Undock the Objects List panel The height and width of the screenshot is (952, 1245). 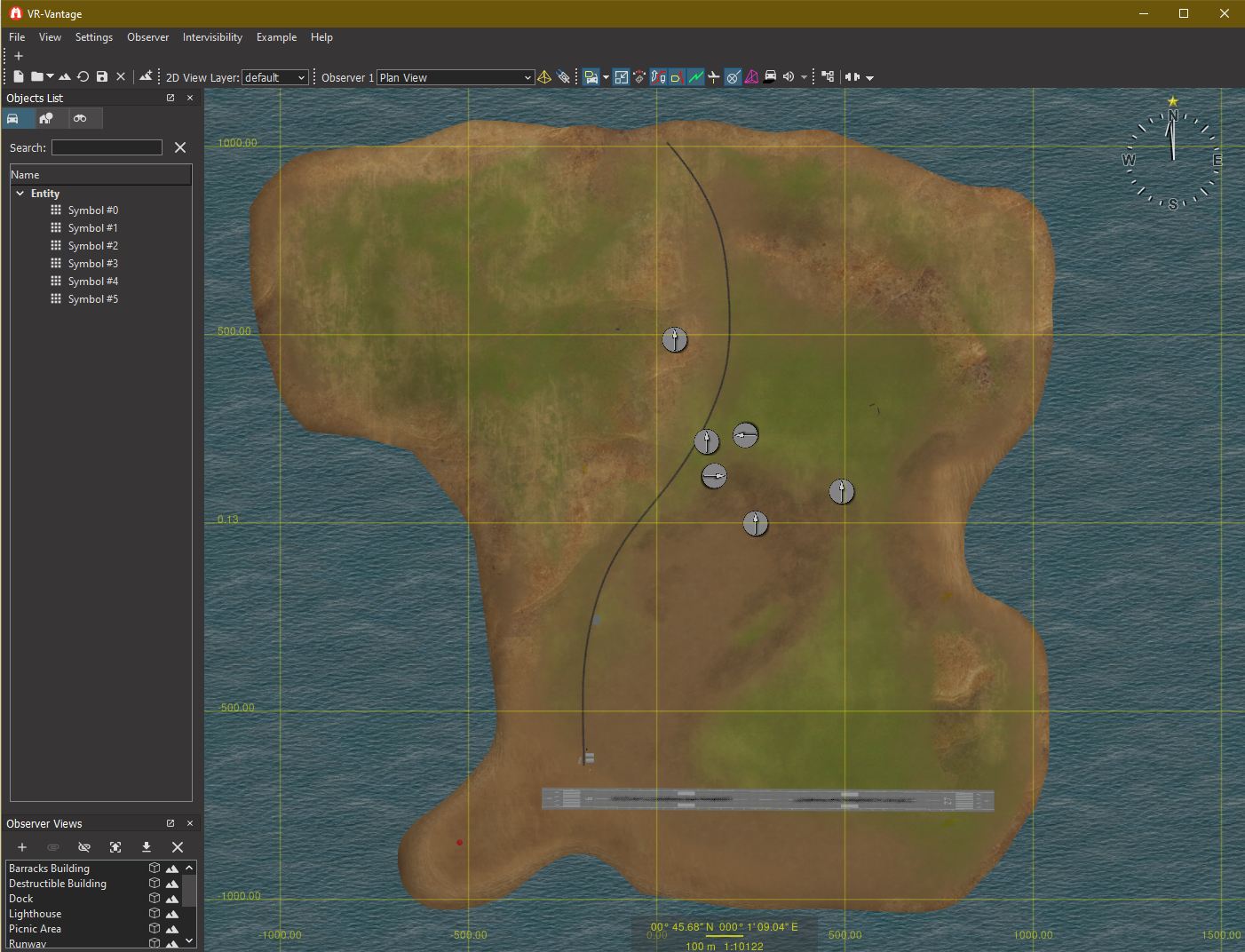coord(170,98)
